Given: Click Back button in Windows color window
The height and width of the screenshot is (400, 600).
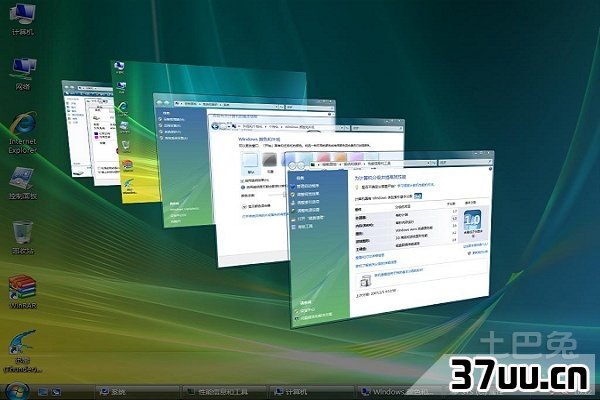Looking at the screenshot, I should coord(215,126).
